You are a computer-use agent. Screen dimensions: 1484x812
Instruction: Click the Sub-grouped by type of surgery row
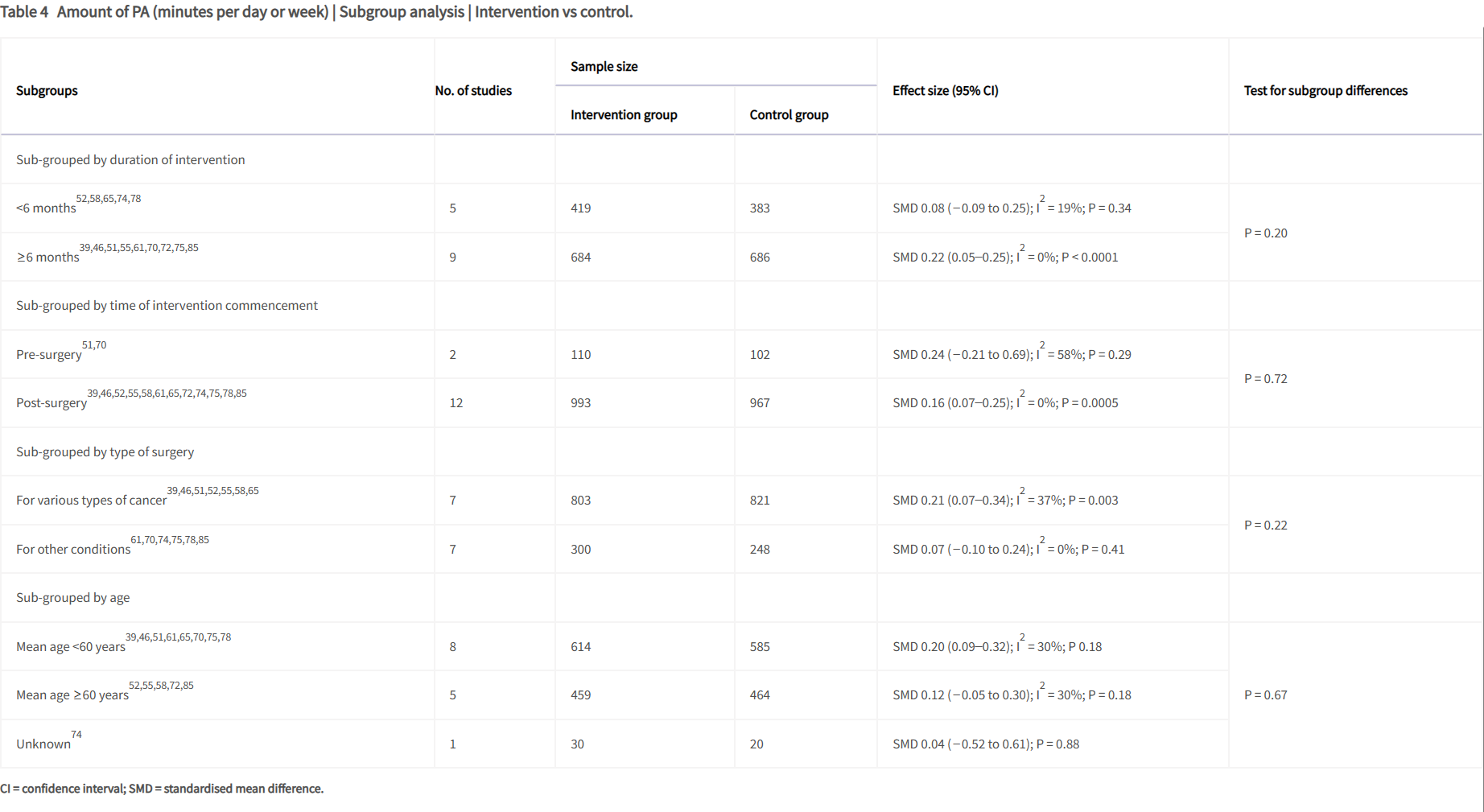(105, 451)
